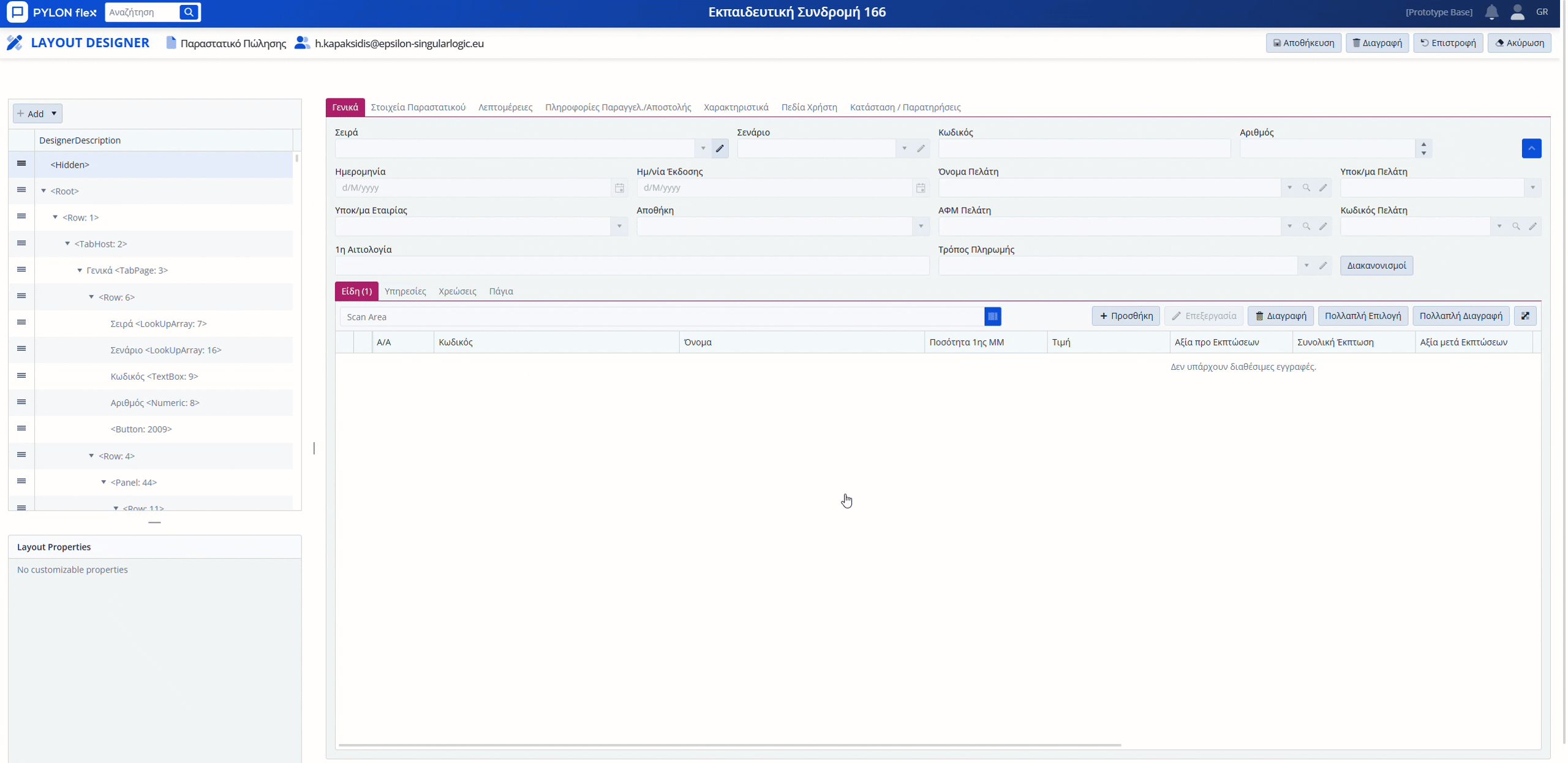
Task: Open the Σειρά dropdown arrow
Action: pyautogui.click(x=703, y=149)
